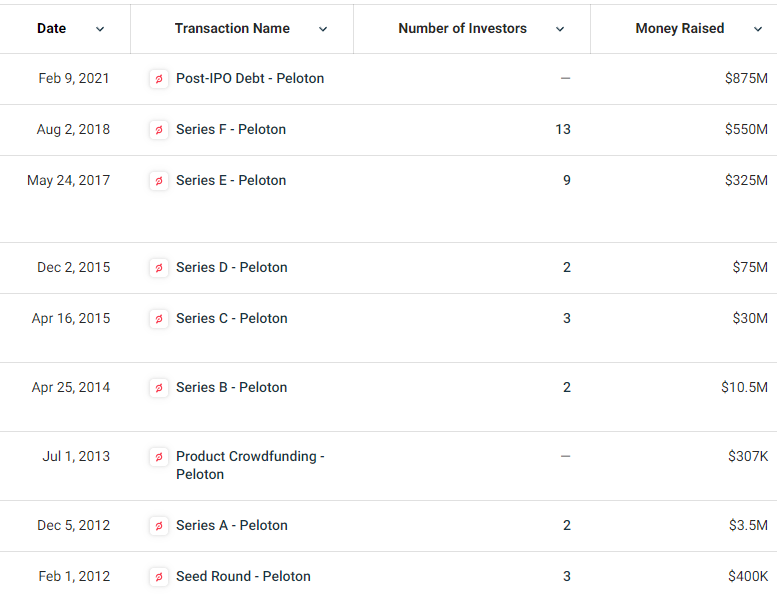Open the Date column dropdown chevron

(100, 29)
